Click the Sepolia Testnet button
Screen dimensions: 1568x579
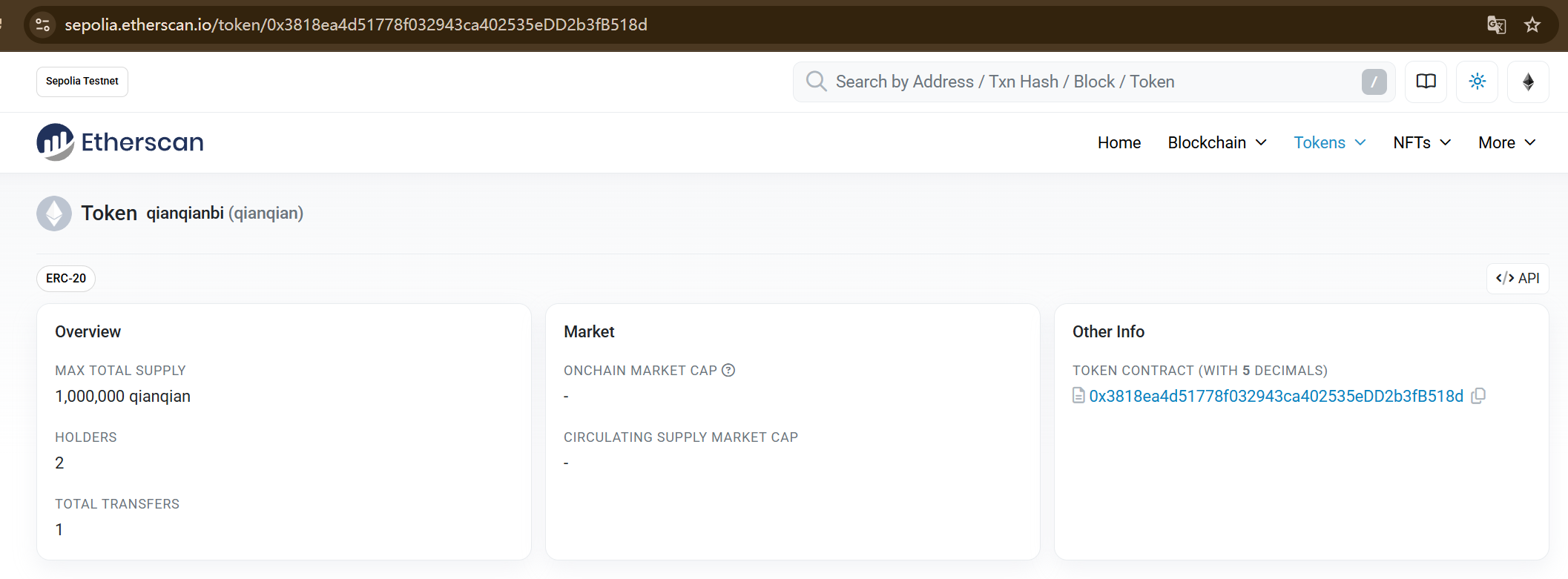(x=82, y=82)
